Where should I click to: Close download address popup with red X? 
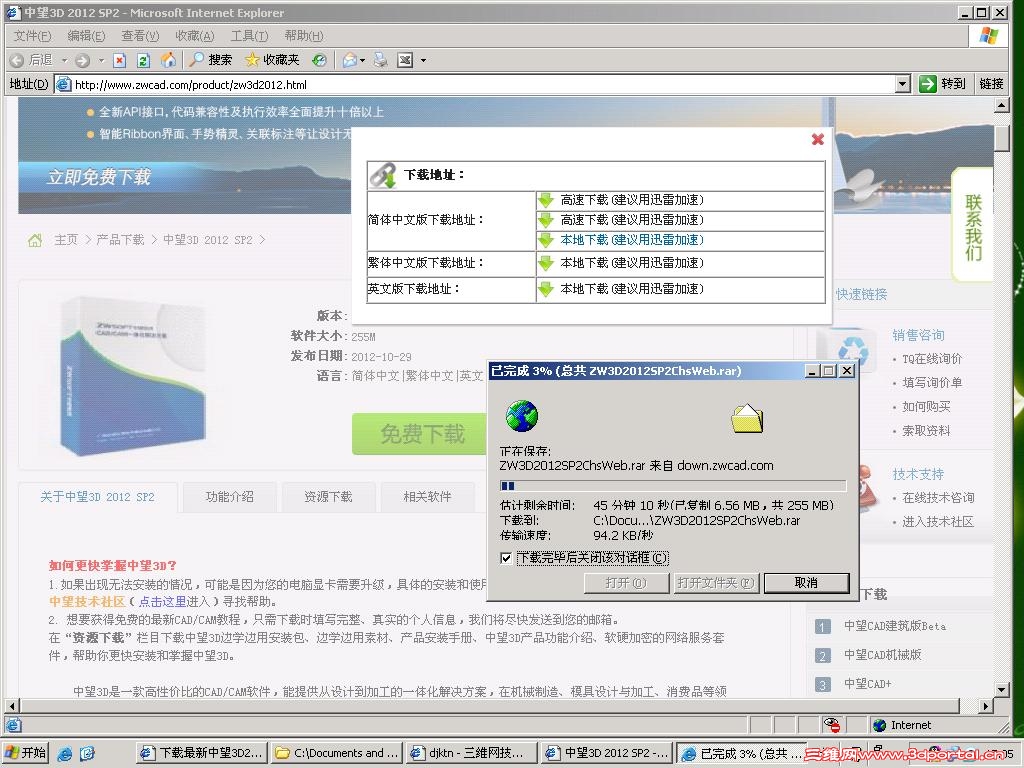coord(818,139)
